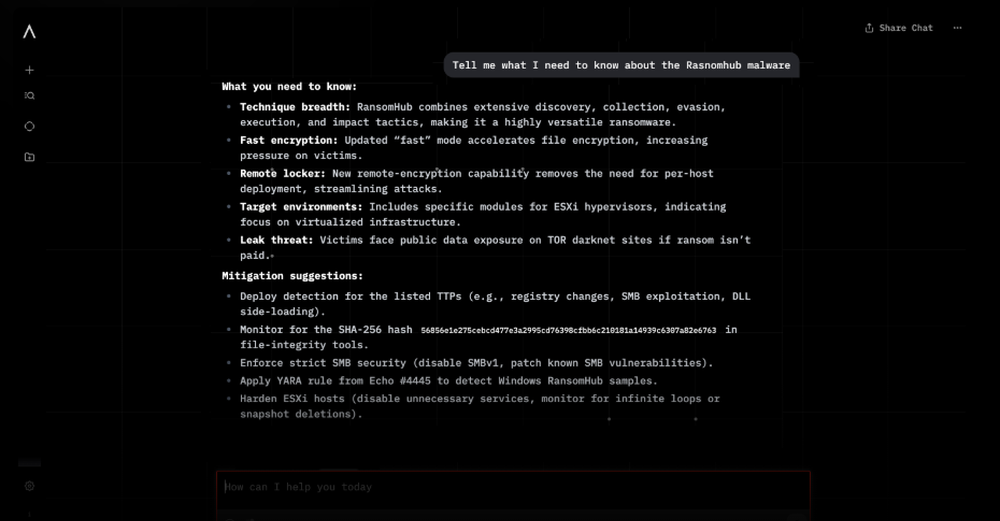Click the 'Mitigation suggestions:' heading
The width and height of the screenshot is (1000, 521).
point(292,276)
